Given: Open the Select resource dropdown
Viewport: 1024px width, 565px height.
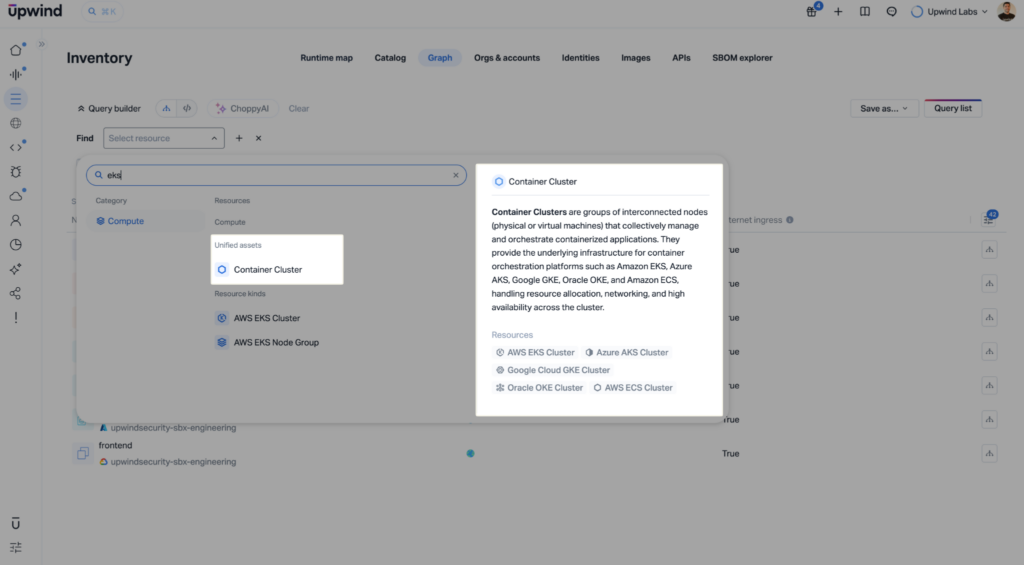Looking at the screenshot, I should pos(163,138).
